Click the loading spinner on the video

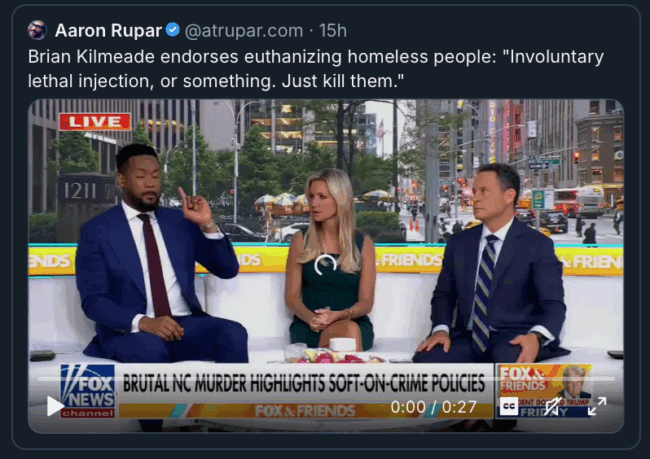point(325,265)
